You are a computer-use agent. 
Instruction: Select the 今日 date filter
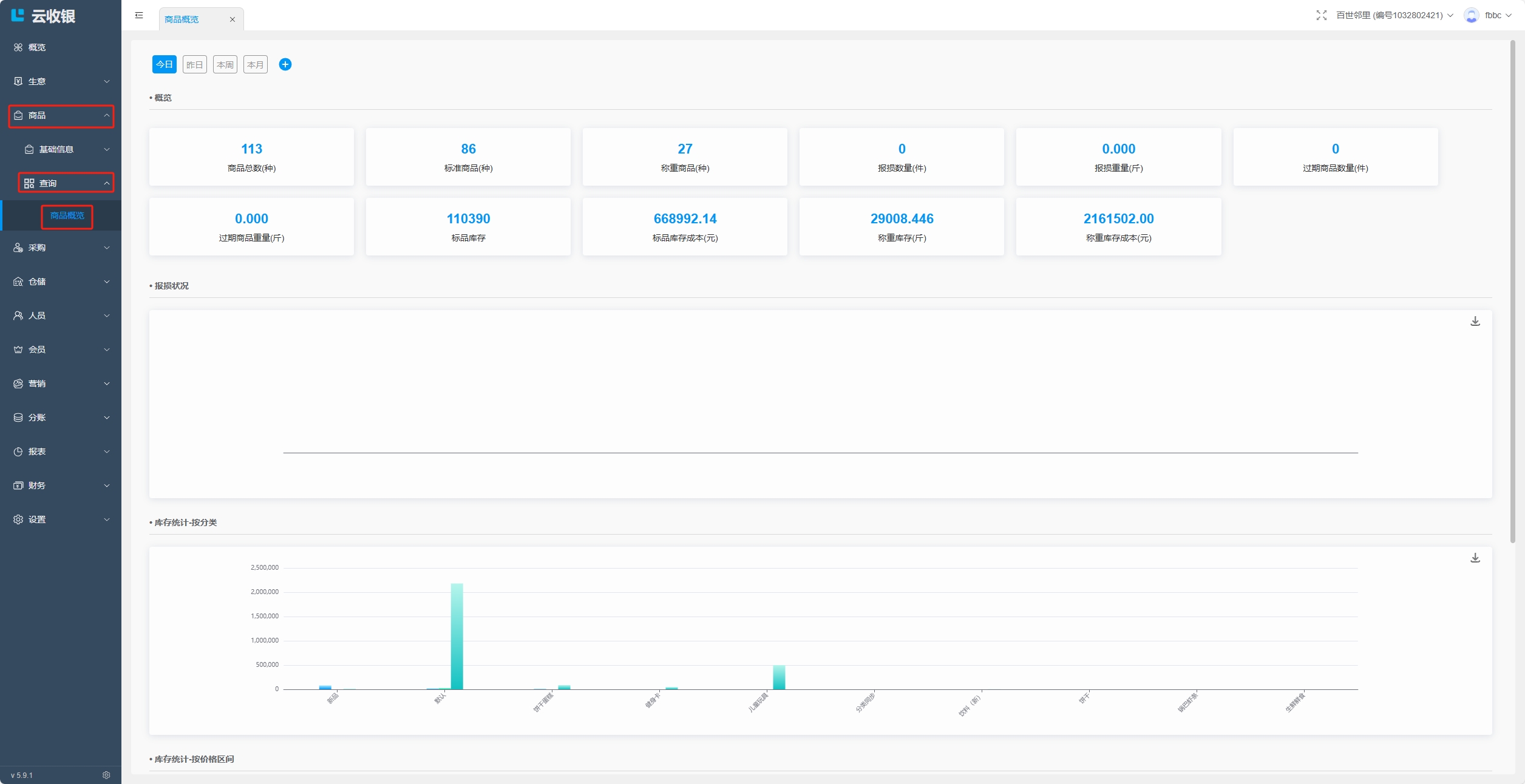point(164,64)
